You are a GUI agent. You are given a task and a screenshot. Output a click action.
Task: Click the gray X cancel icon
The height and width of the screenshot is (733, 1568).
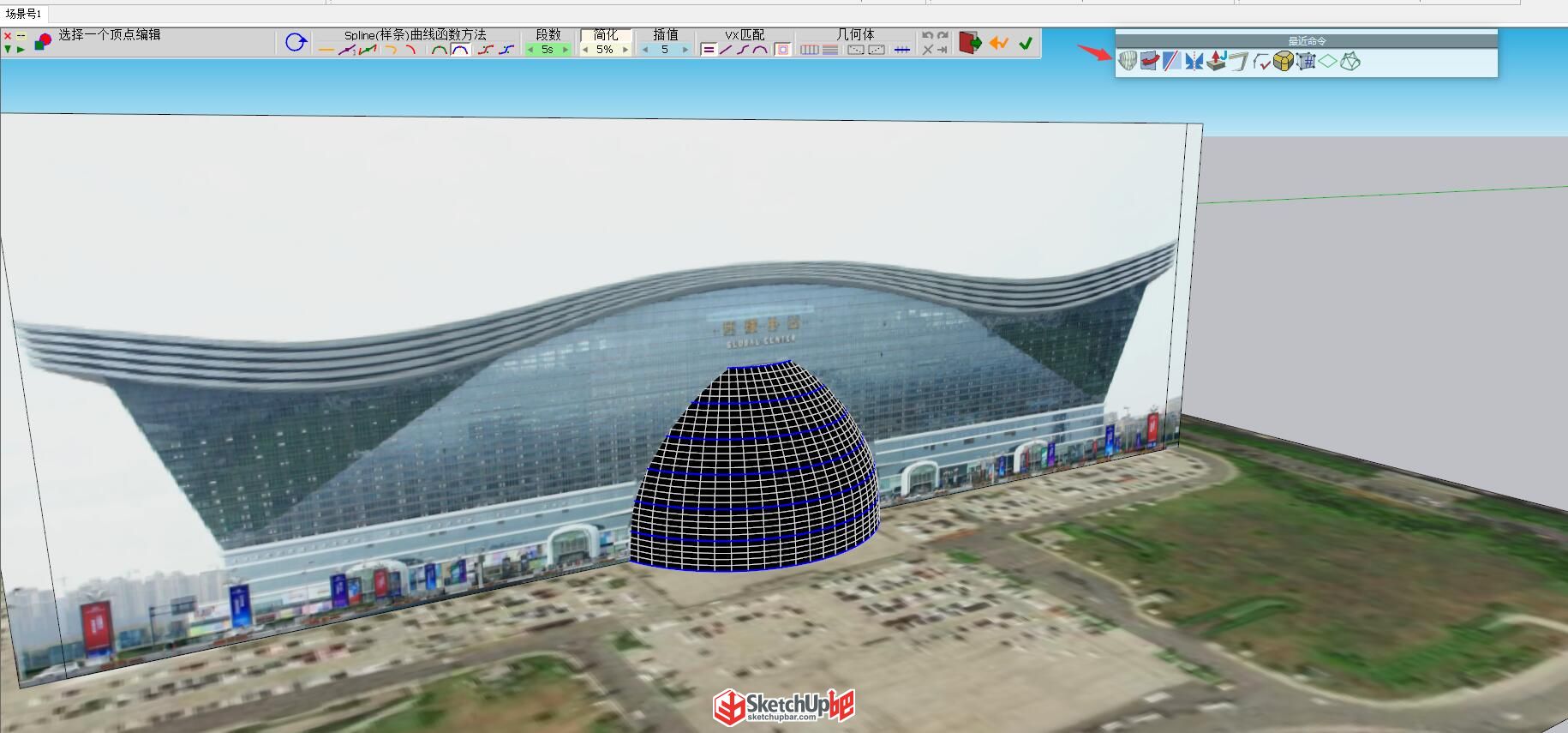[x=927, y=50]
